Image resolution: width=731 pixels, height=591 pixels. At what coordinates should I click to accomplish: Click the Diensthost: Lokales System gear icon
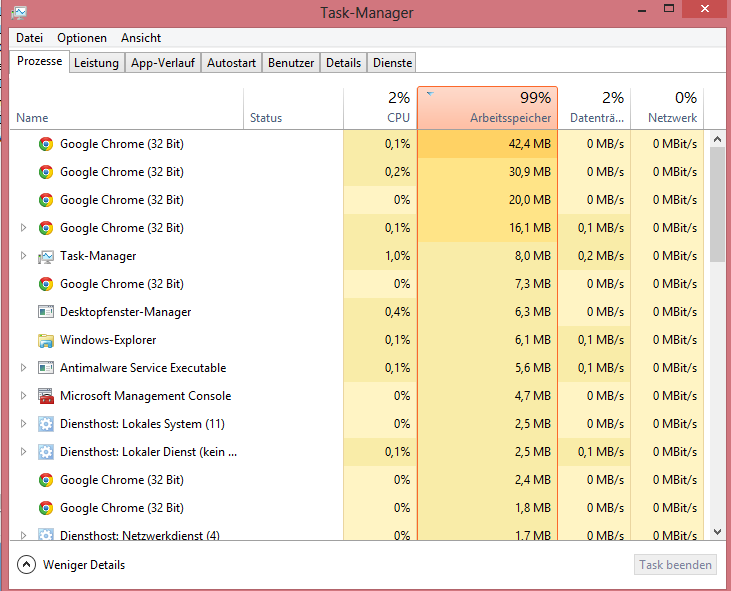pos(46,424)
